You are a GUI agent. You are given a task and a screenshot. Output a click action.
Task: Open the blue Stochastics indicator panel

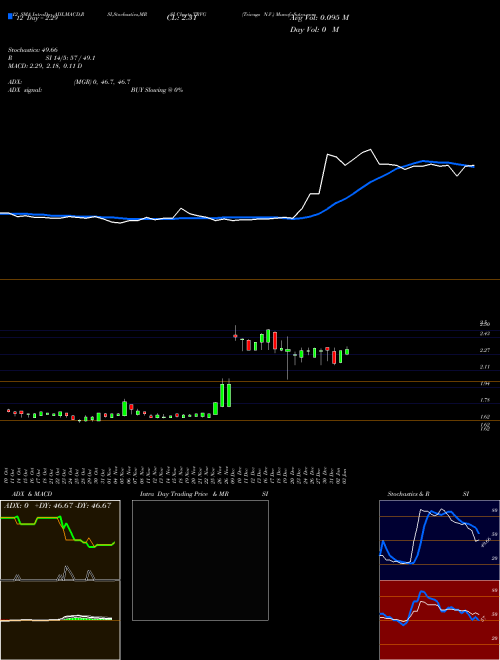(439, 540)
